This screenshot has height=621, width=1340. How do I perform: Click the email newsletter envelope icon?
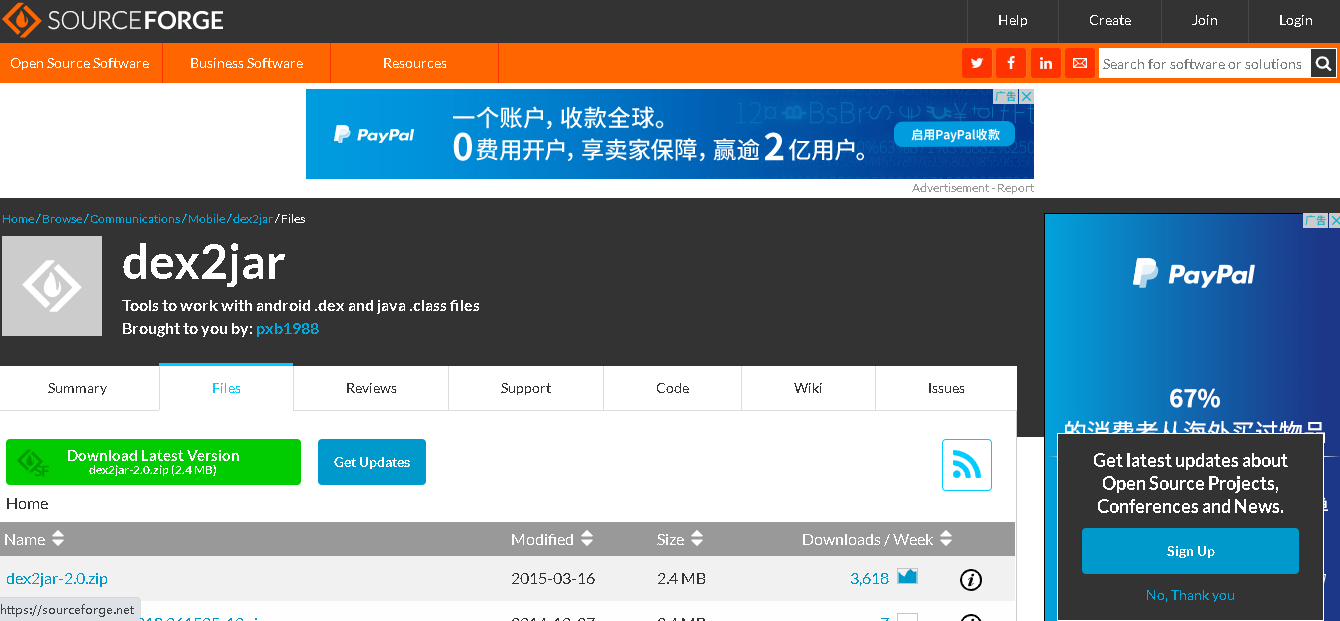point(1079,63)
